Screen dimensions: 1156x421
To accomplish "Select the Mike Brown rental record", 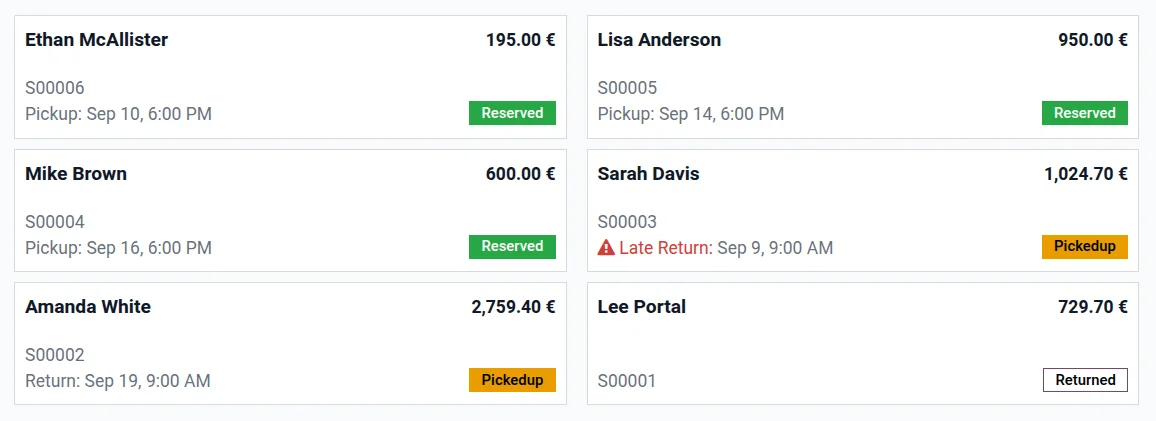I will tap(290, 211).
